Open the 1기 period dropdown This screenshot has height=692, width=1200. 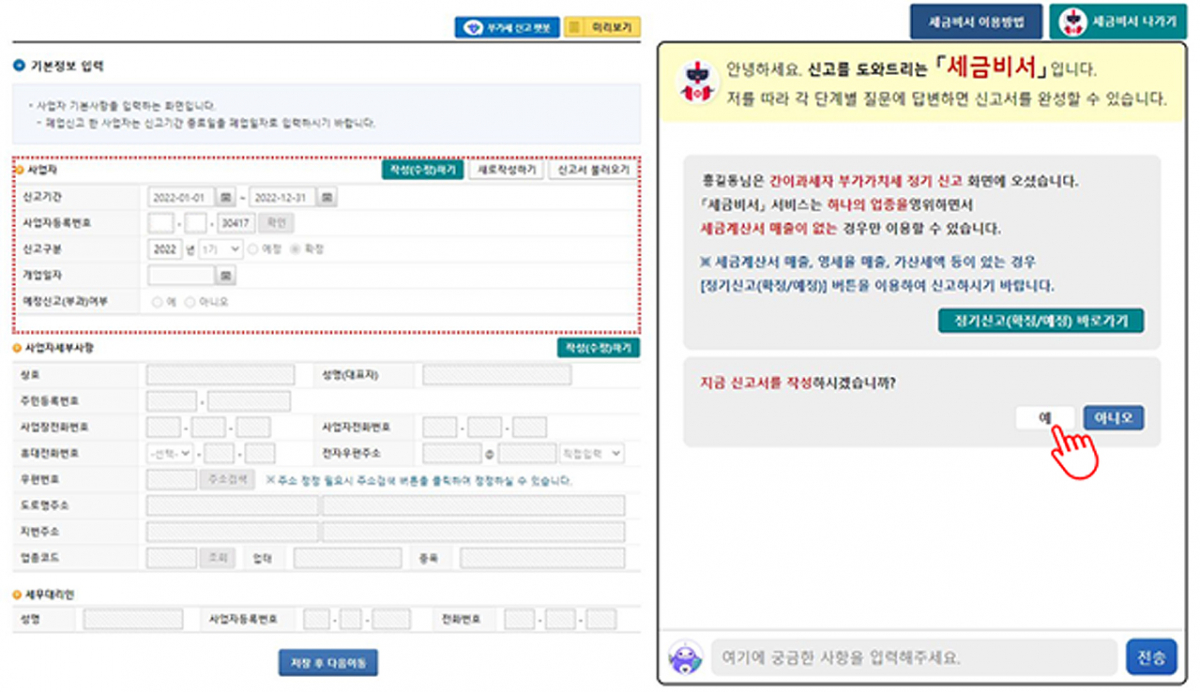click(x=220, y=249)
